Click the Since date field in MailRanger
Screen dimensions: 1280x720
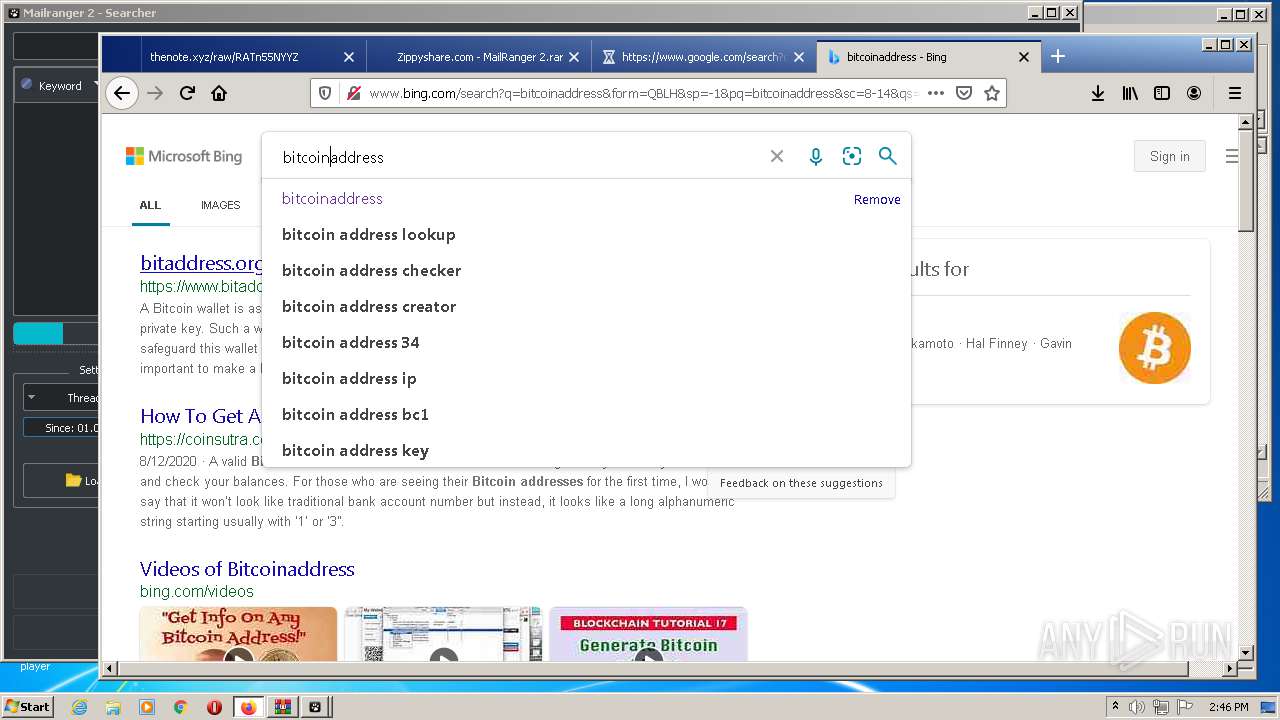pos(60,428)
